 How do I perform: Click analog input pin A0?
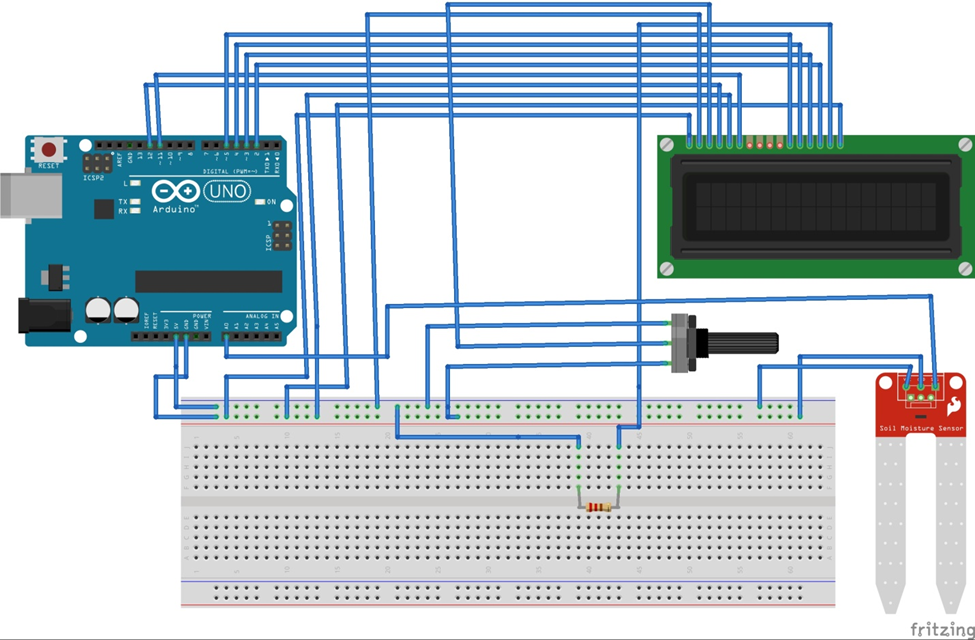coord(226,336)
